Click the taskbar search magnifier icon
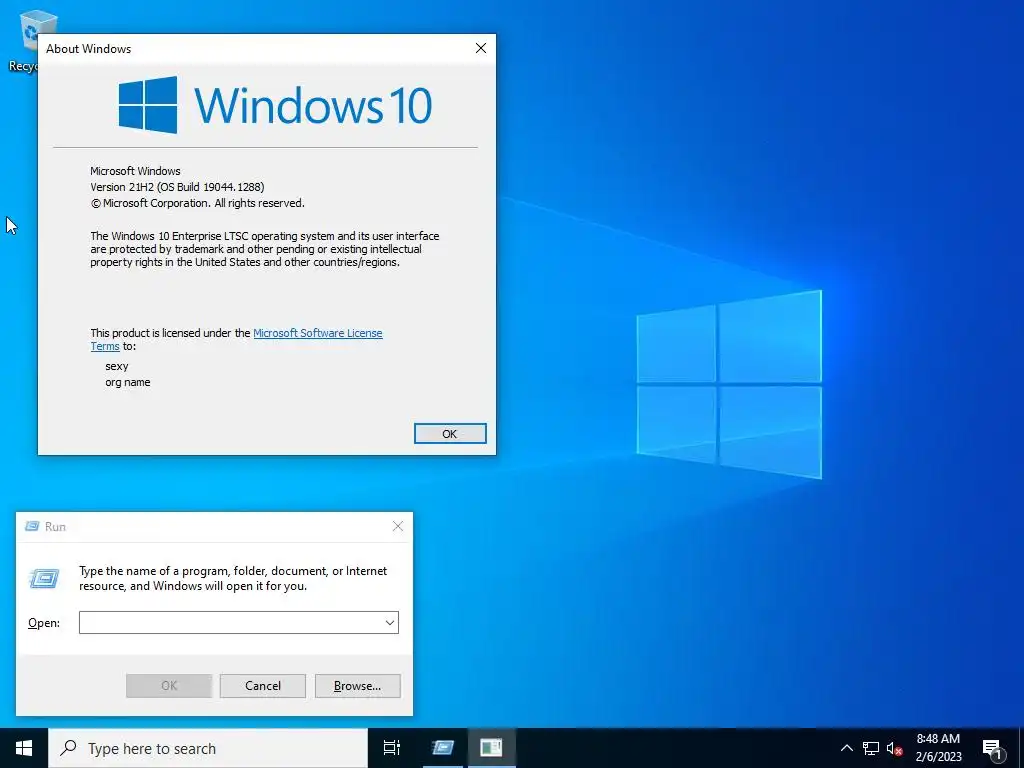Viewport: 1024px width, 768px height. coord(68,748)
